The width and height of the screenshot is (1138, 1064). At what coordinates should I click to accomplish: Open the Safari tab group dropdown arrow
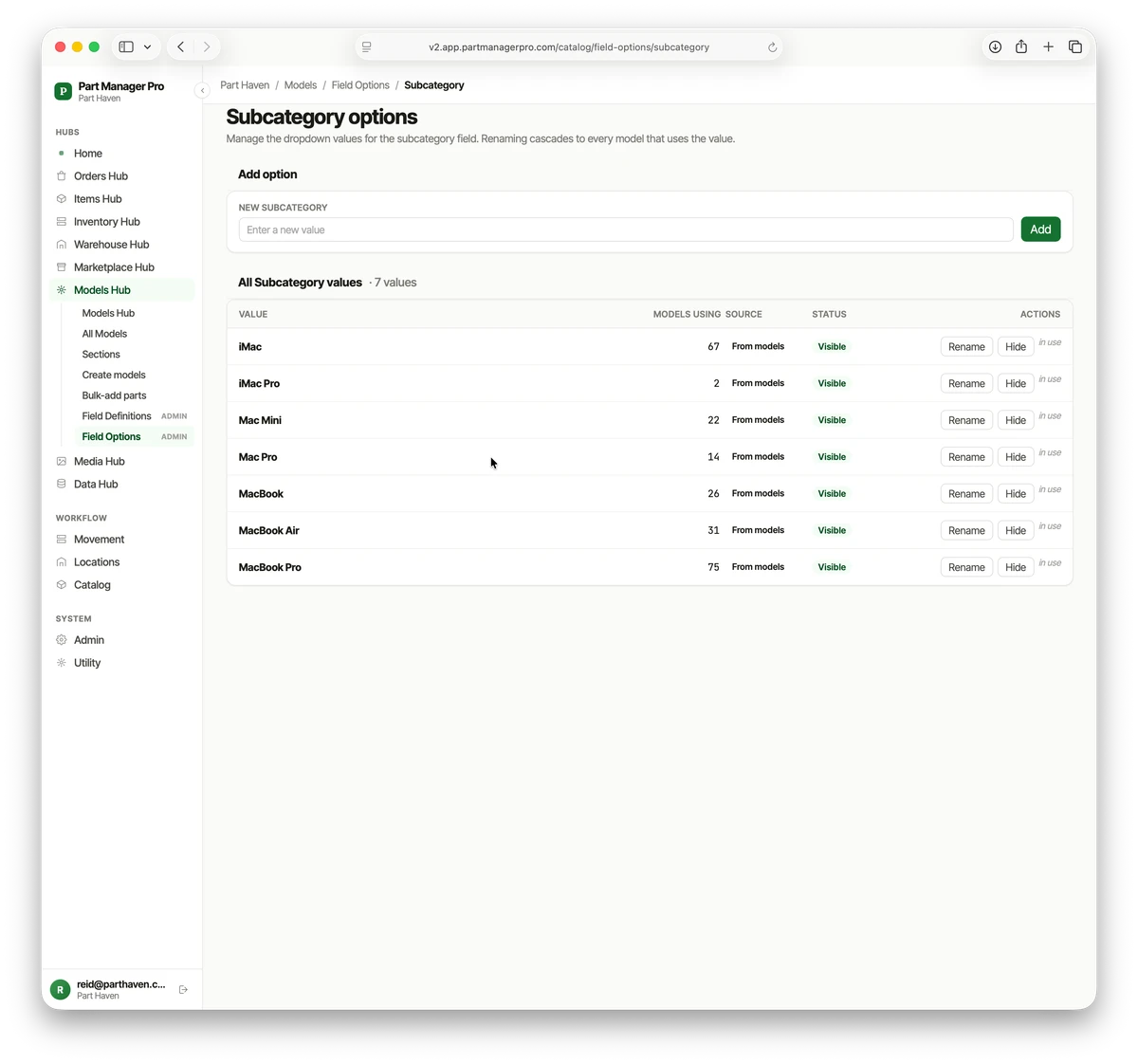[x=148, y=46]
